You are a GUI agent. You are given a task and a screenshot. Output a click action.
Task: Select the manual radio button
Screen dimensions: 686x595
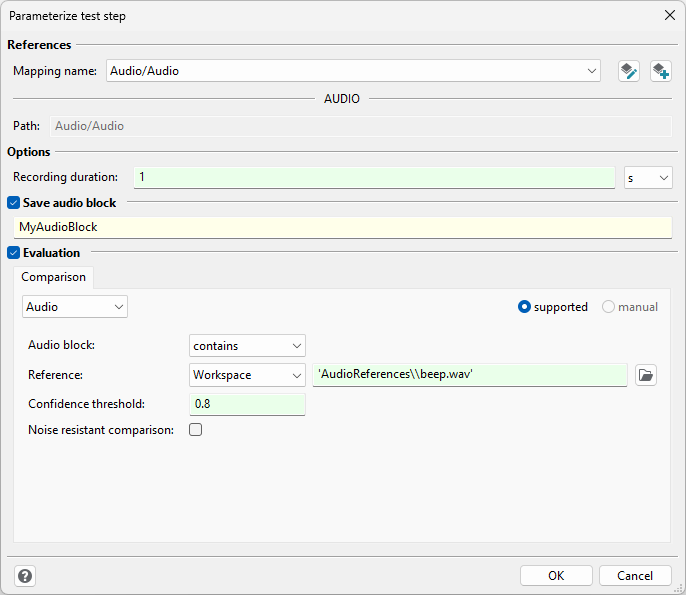click(608, 307)
